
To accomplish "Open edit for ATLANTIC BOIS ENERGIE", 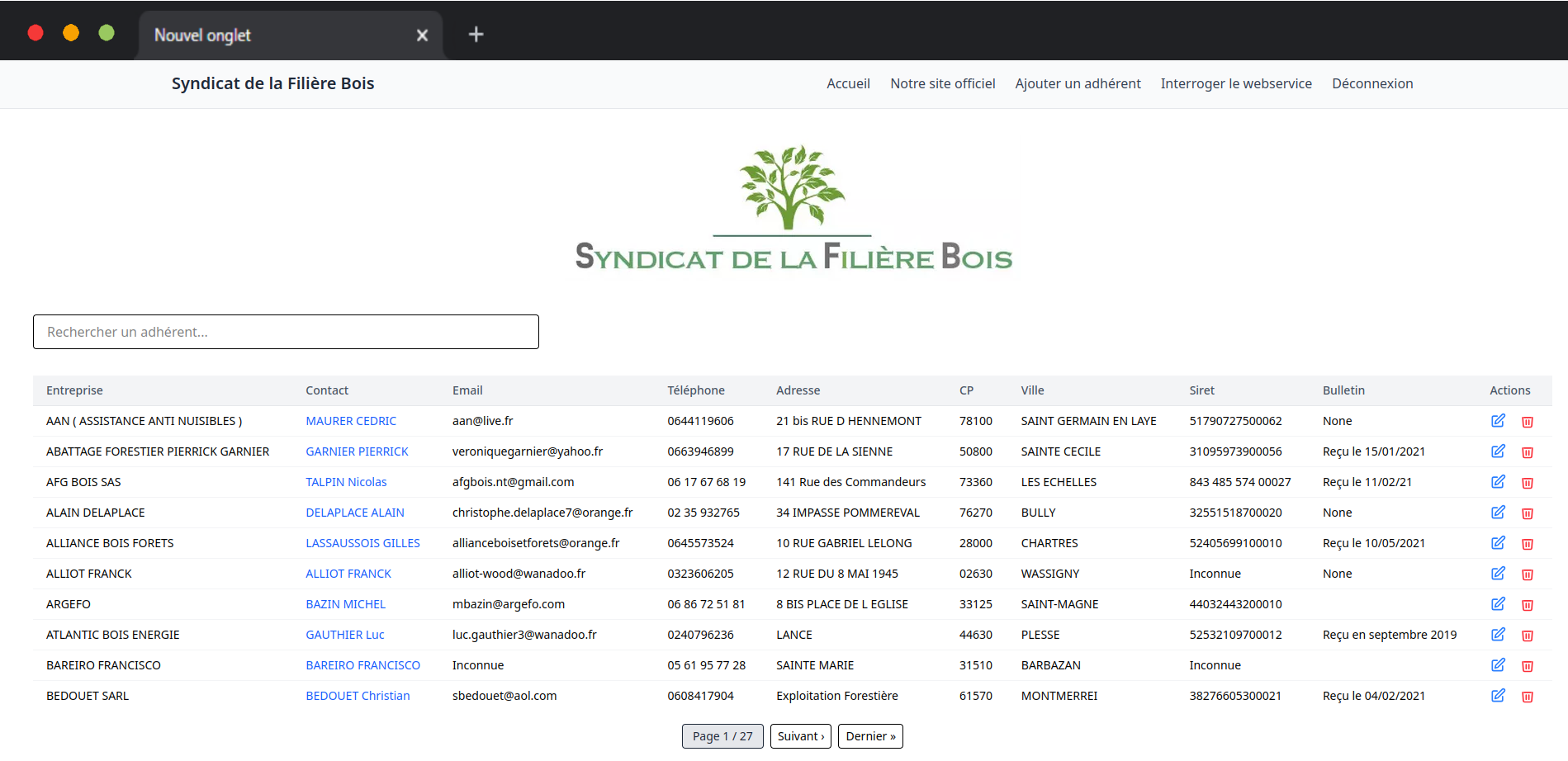I will [1498, 635].
